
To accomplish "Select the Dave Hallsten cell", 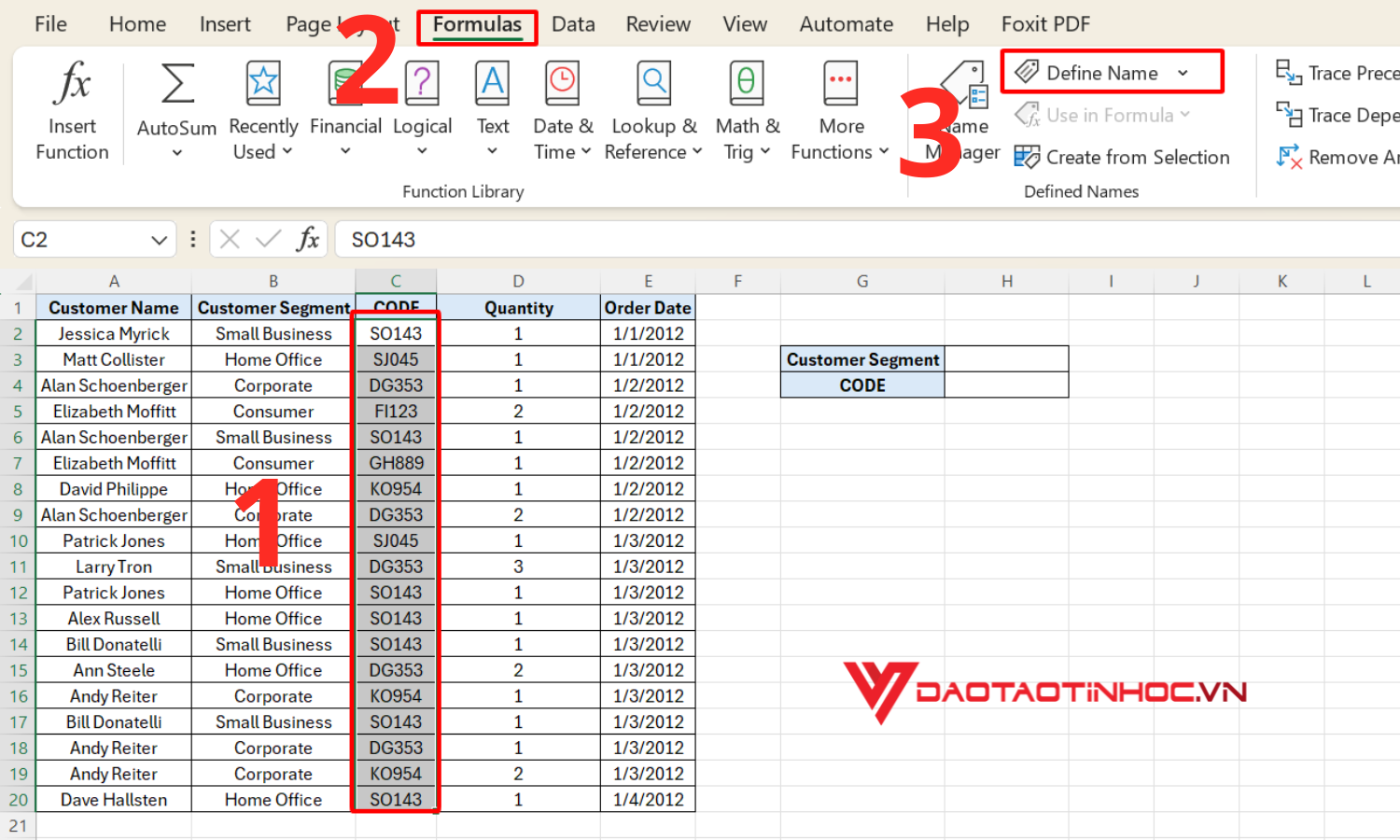I will coord(114,800).
